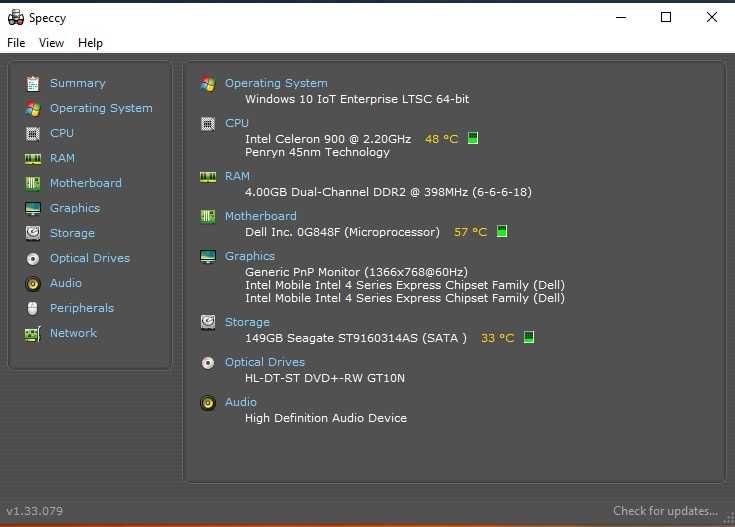Screen dimensions: 735x527
Task: Click 'Penryn 45nm Technology' text
Action: click(x=317, y=152)
